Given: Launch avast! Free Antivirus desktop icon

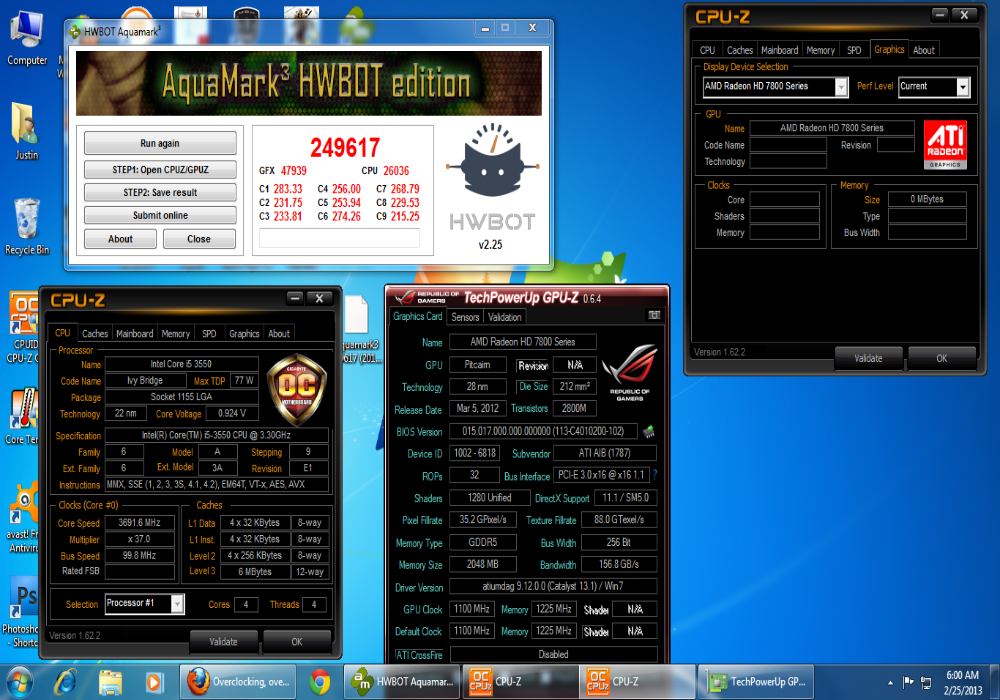Looking at the screenshot, I should tap(23, 518).
